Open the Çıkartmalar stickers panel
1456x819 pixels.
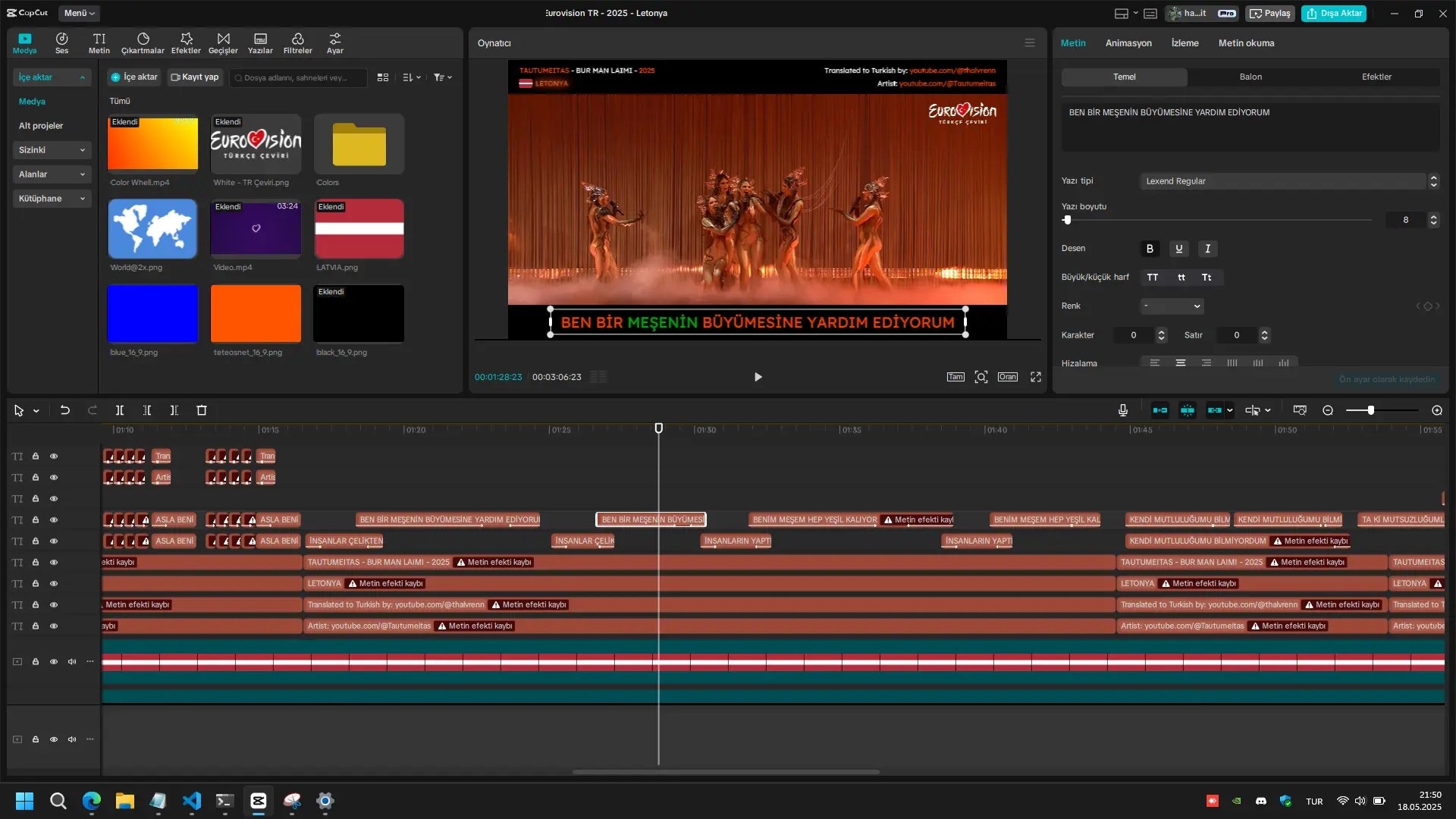pos(143,43)
